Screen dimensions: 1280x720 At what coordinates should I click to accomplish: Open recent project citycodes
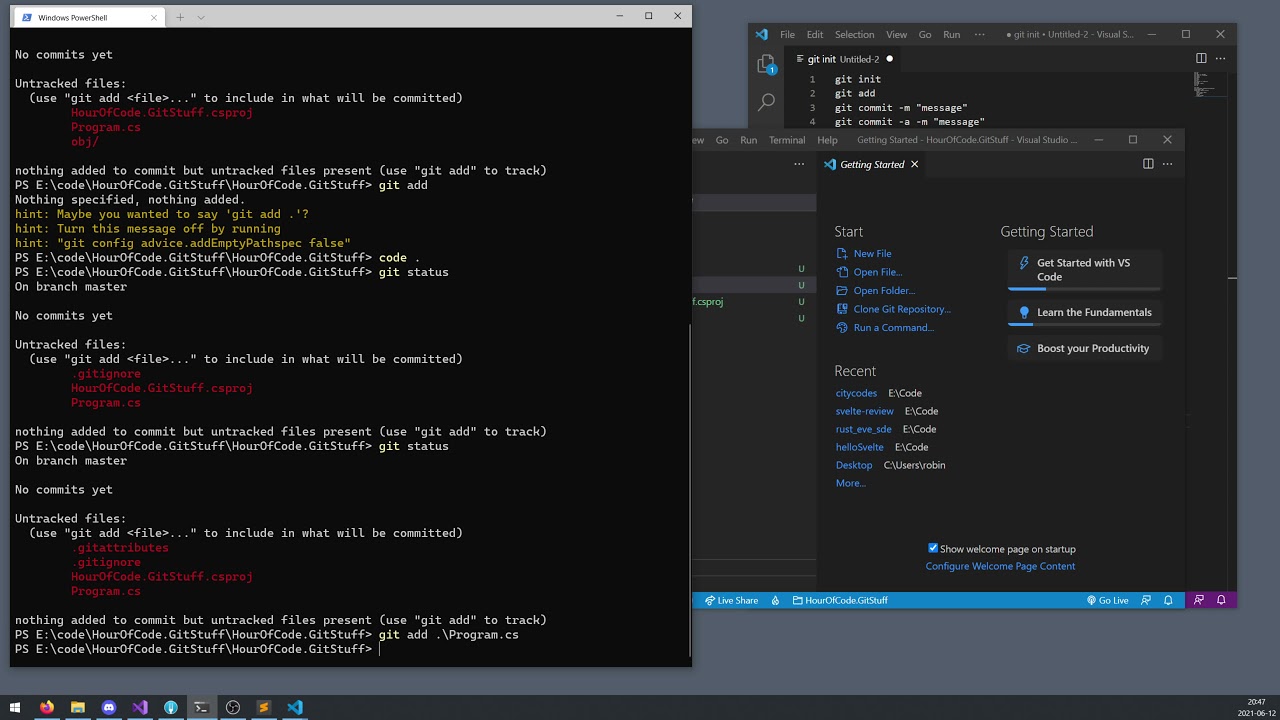pos(856,393)
